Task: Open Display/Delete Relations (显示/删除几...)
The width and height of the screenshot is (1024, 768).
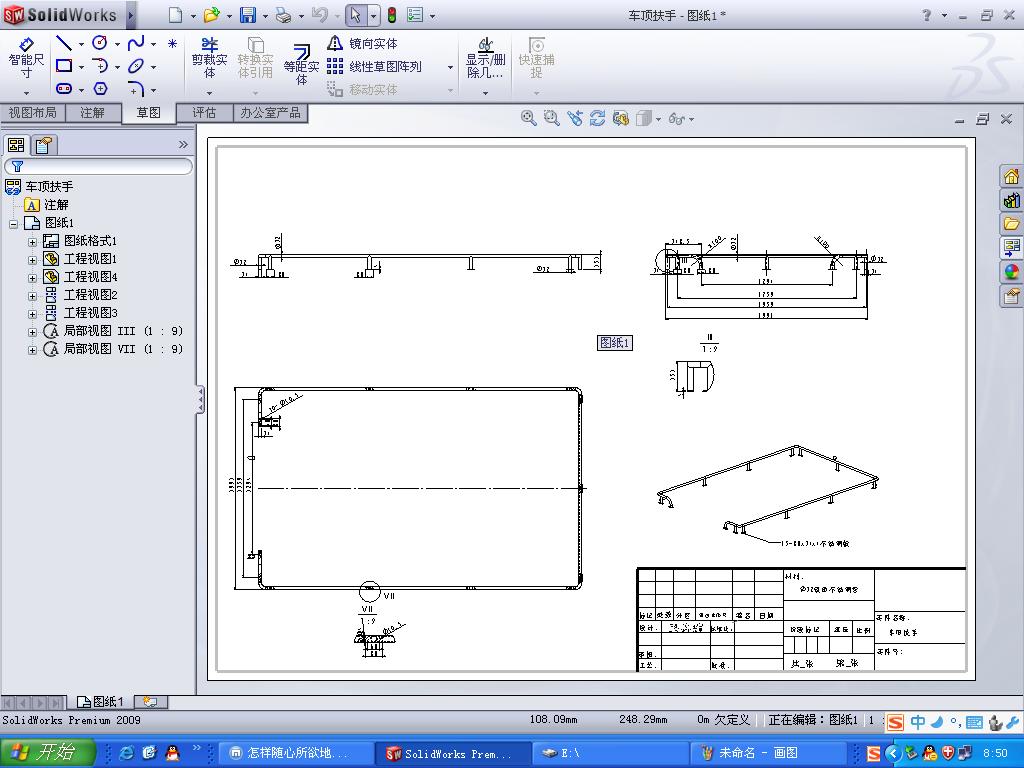Action: pyautogui.click(x=485, y=57)
